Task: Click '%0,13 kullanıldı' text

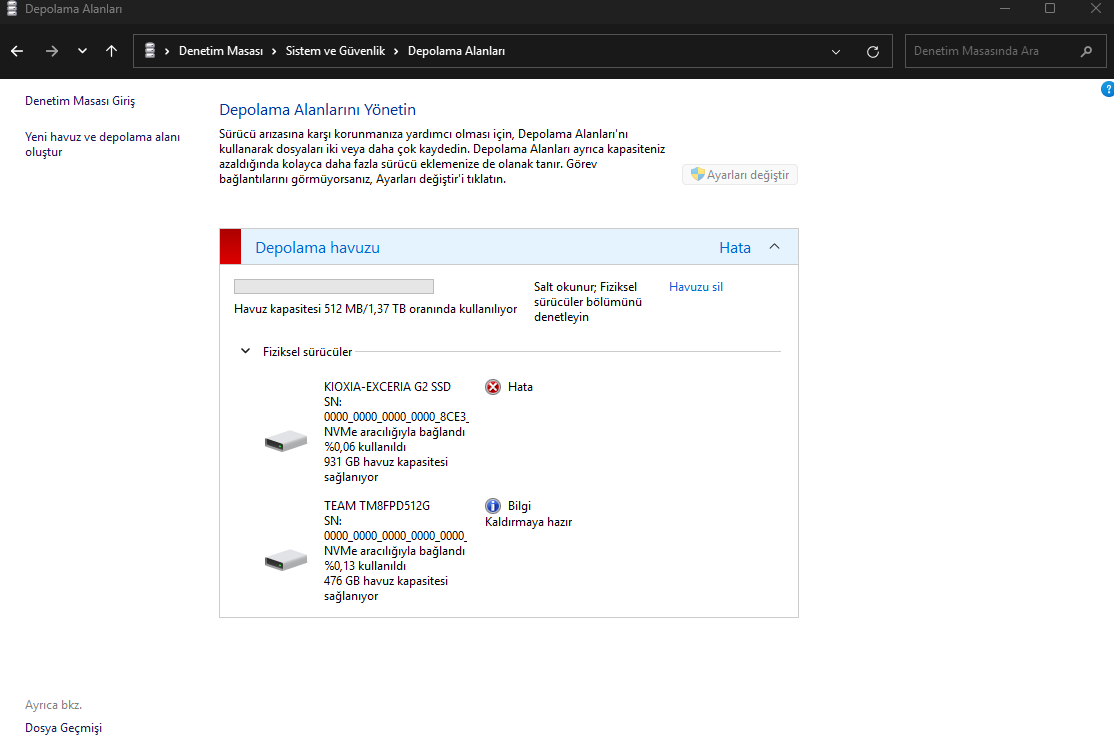Action: [x=365, y=566]
